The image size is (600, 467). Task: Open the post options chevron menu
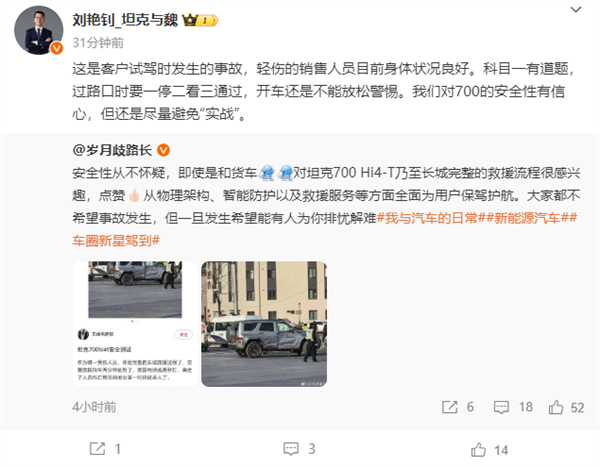(x=576, y=10)
